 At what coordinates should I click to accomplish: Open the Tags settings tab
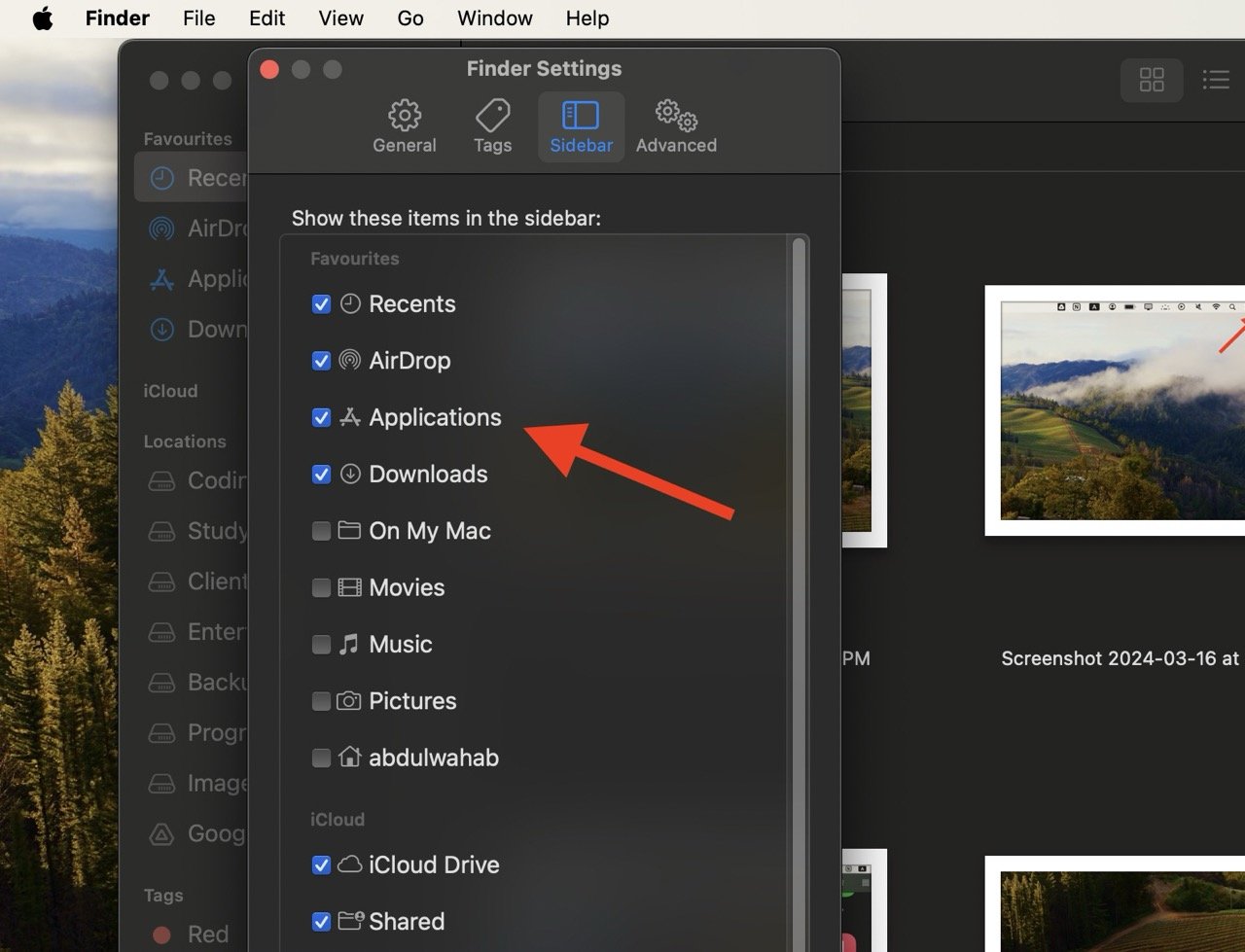pyautogui.click(x=492, y=127)
